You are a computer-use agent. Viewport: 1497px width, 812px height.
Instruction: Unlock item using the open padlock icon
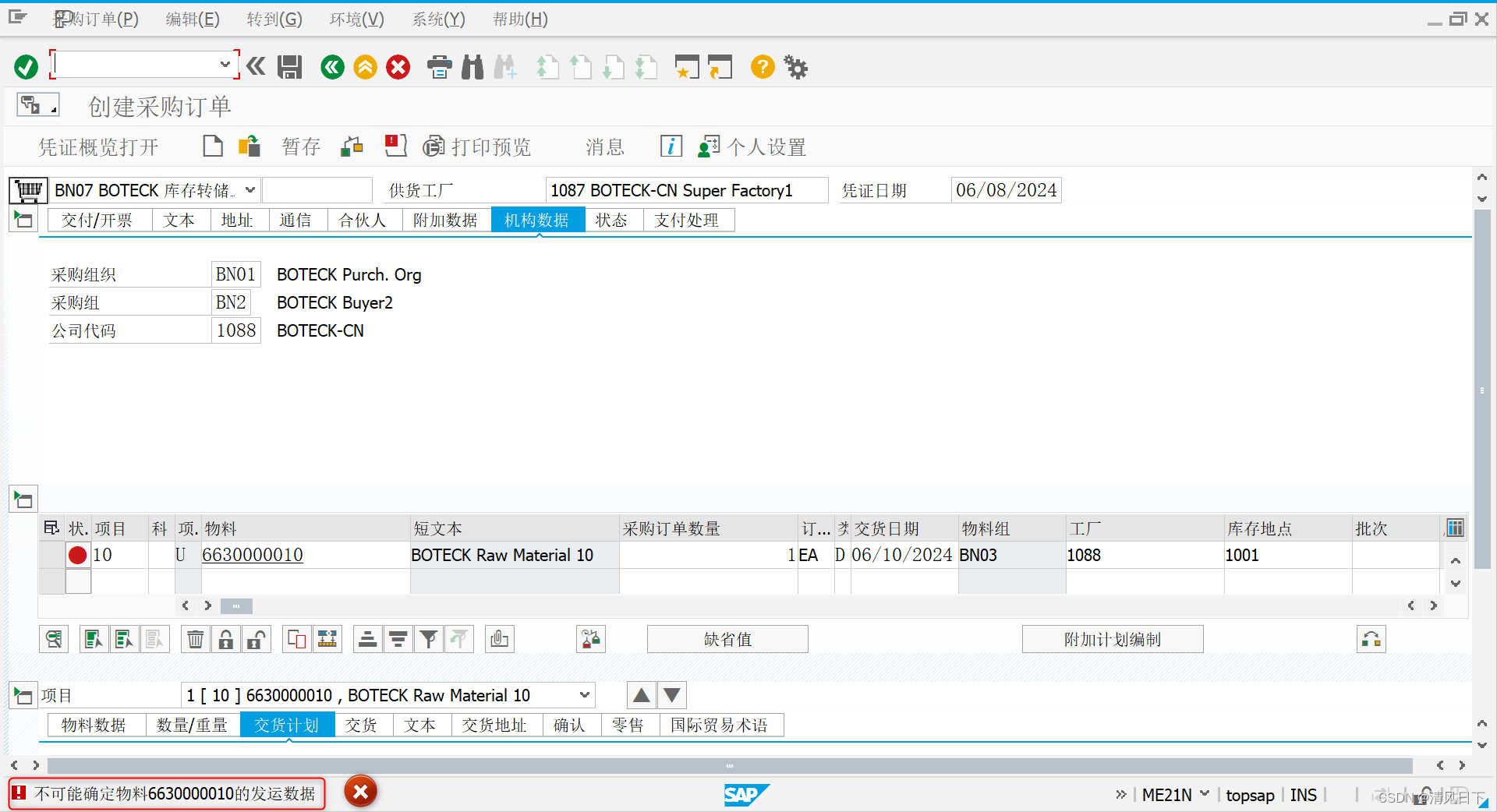[x=257, y=640]
